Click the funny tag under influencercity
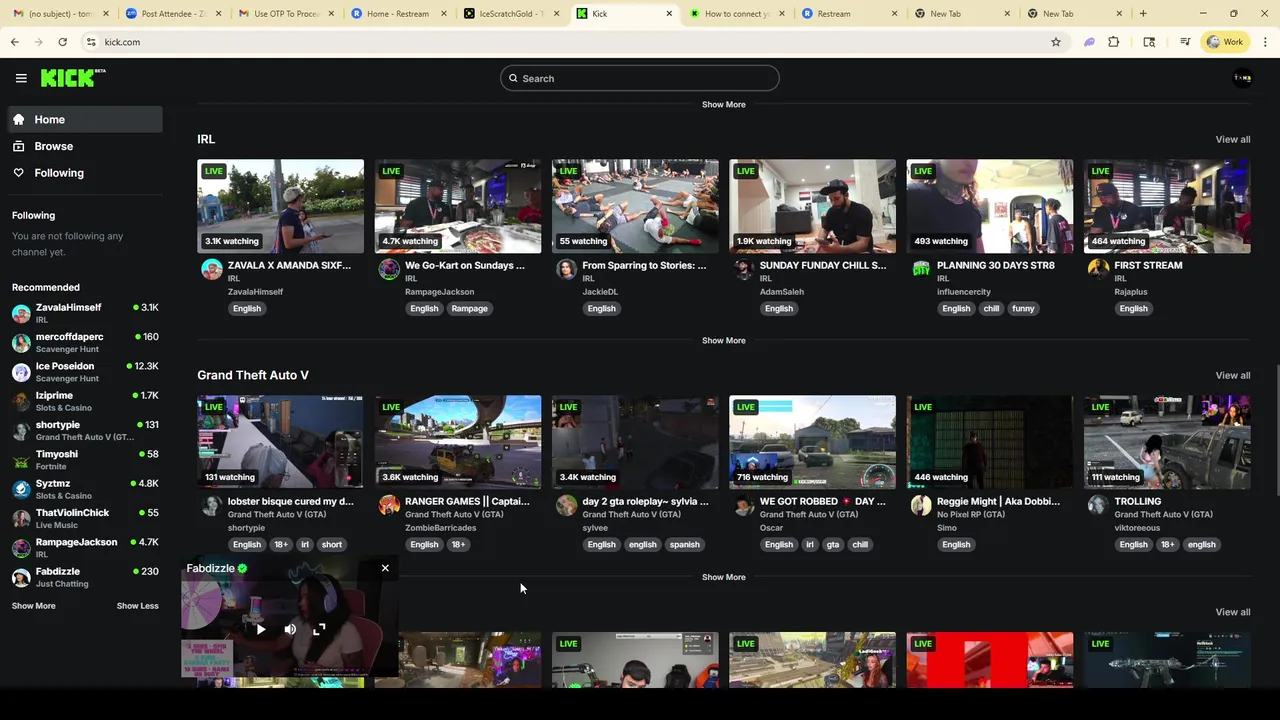 coord(1023,308)
